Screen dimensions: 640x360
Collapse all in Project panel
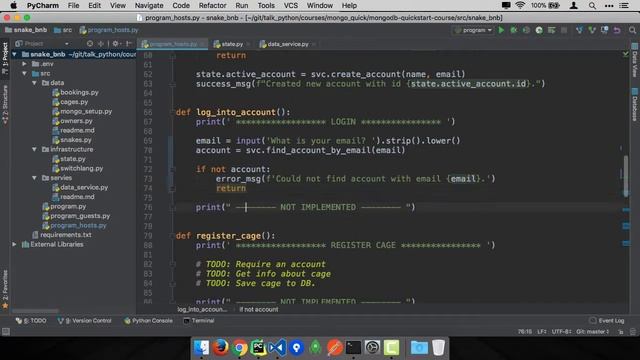point(100,44)
